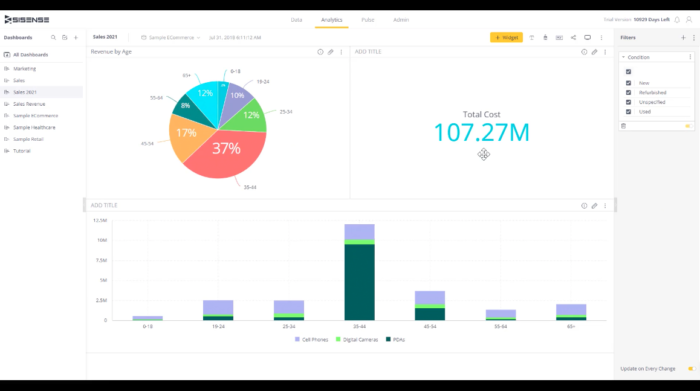Image resolution: width=700 pixels, height=391 pixels.
Task: Open the Sample Retail dashboard
Action: tap(28, 139)
